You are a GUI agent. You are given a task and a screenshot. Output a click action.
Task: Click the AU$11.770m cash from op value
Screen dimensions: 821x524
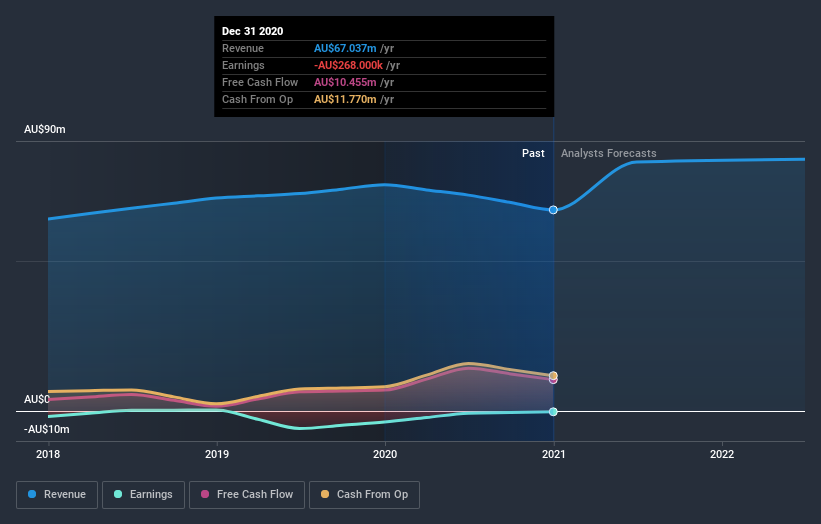coord(345,99)
